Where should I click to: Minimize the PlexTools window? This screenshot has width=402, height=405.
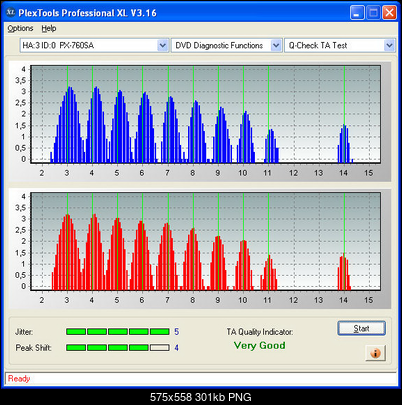(357, 13)
